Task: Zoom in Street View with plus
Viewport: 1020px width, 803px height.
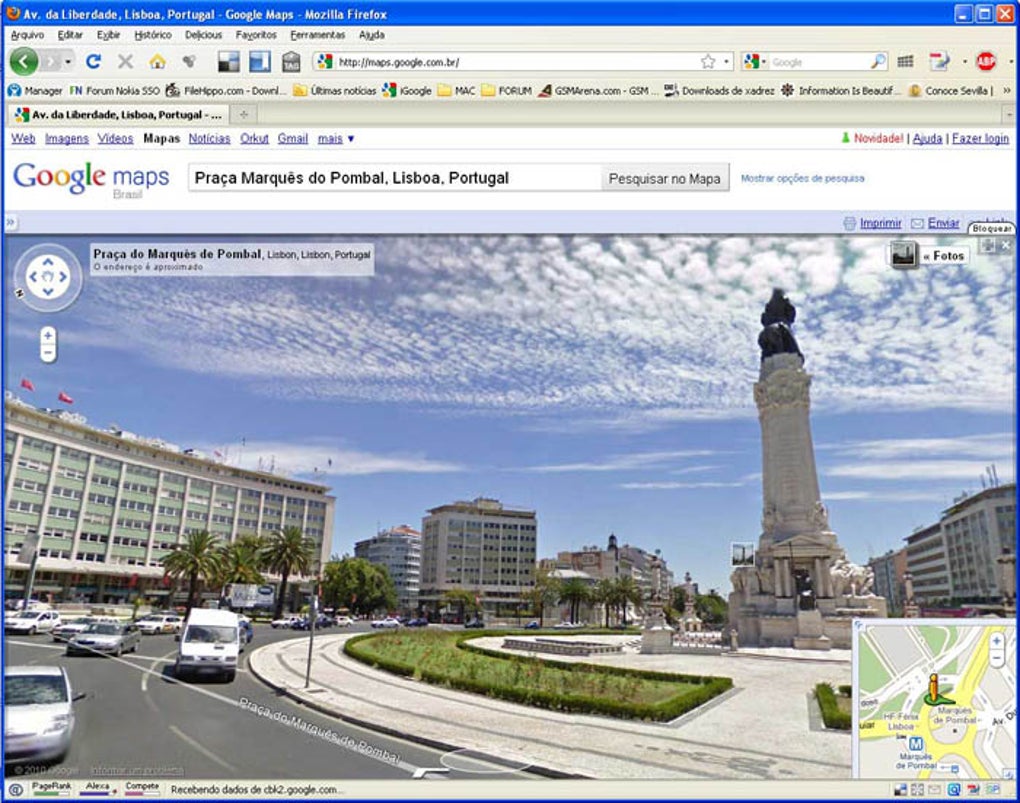Action: (47, 336)
